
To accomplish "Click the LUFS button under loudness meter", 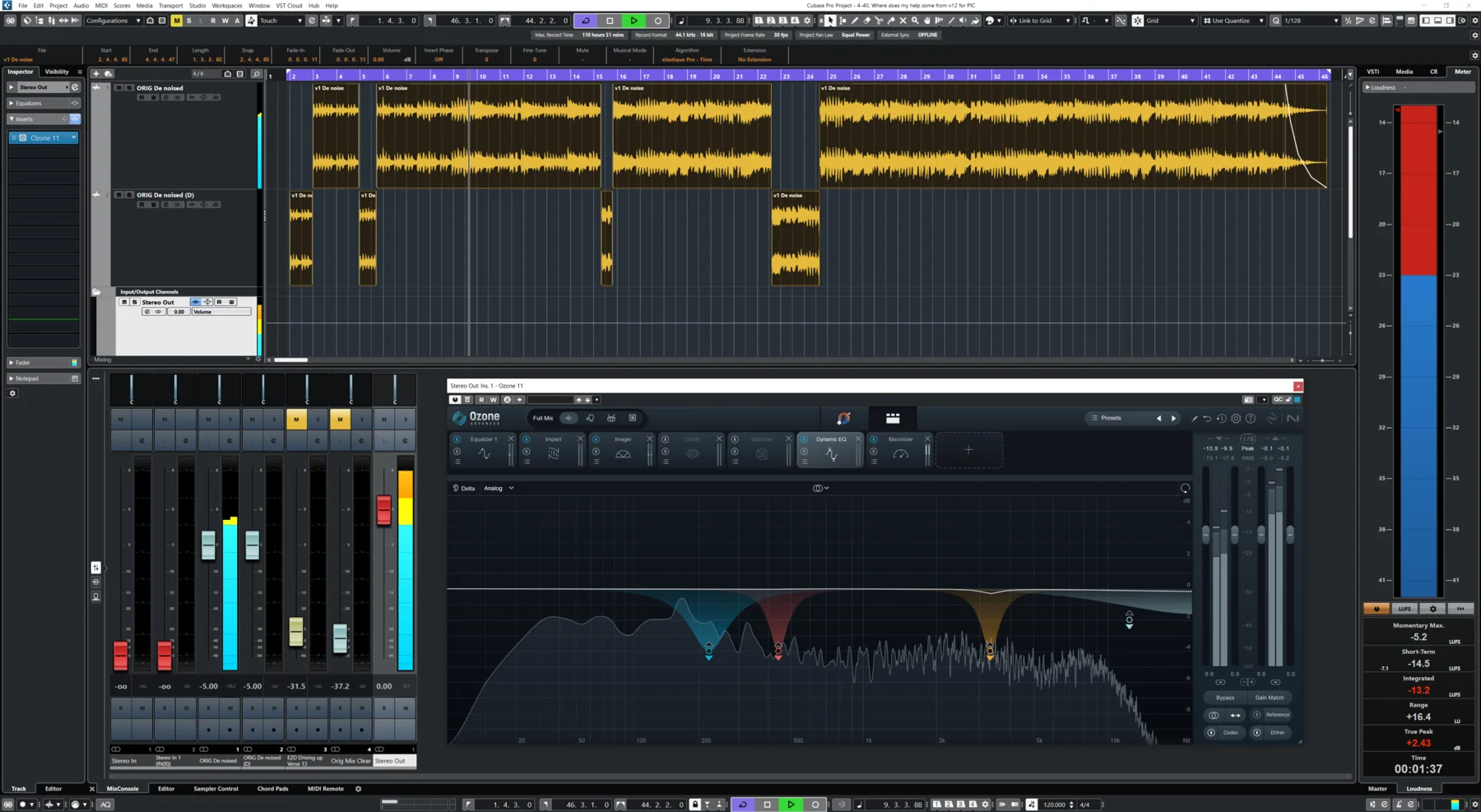I will click(1404, 609).
